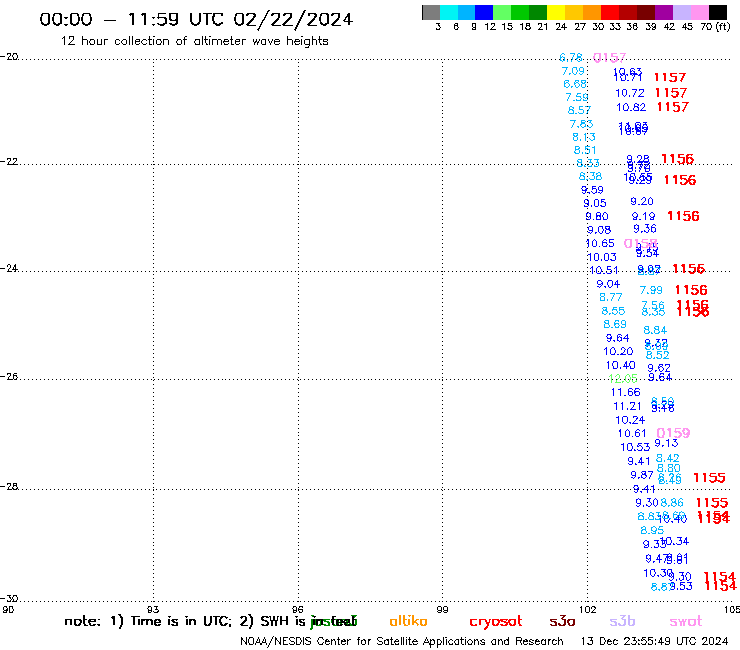
Task: Click the "10.53" wave height reading
Action: coord(635,447)
